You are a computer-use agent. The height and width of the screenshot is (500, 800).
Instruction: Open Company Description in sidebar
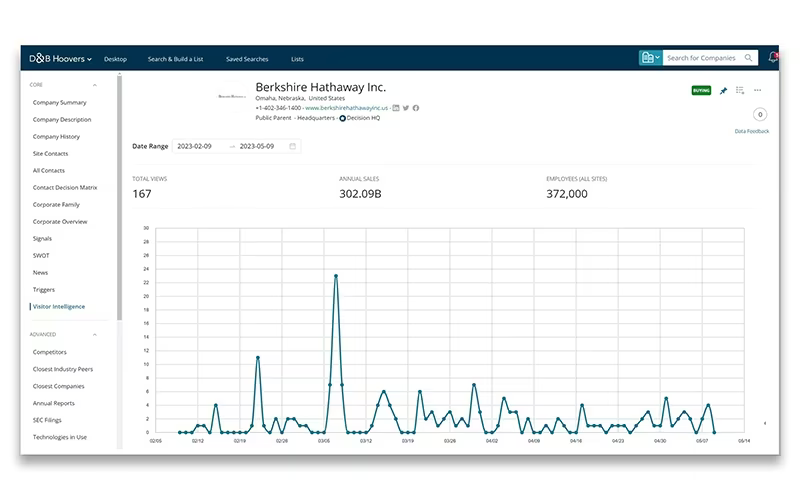62,119
